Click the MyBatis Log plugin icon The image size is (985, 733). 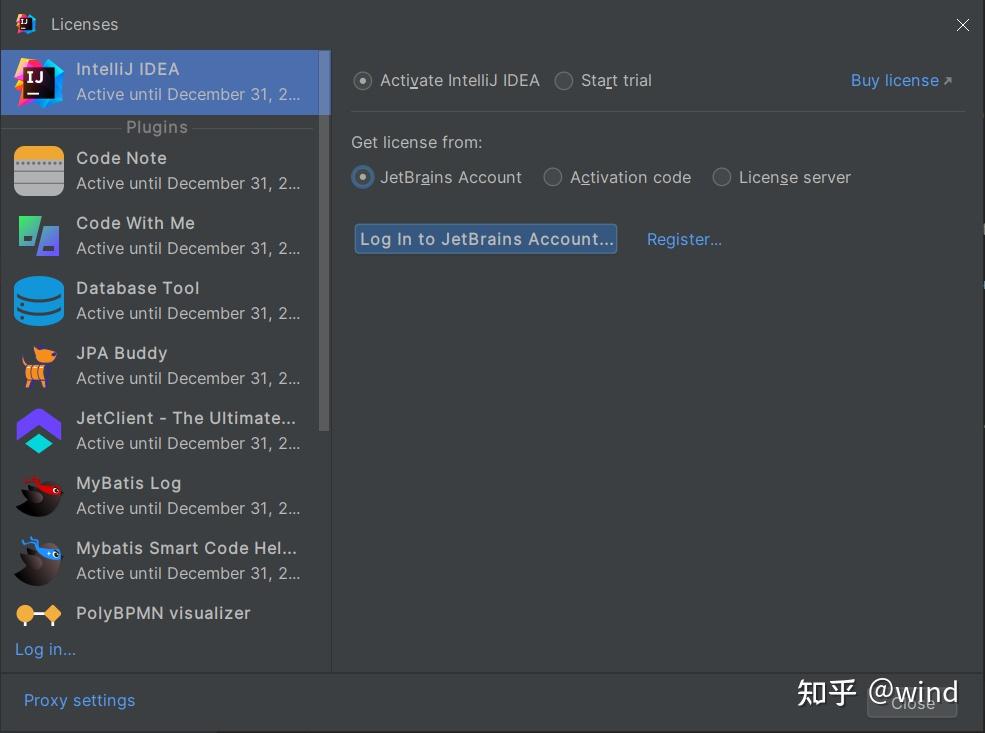(x=38, y=495)
